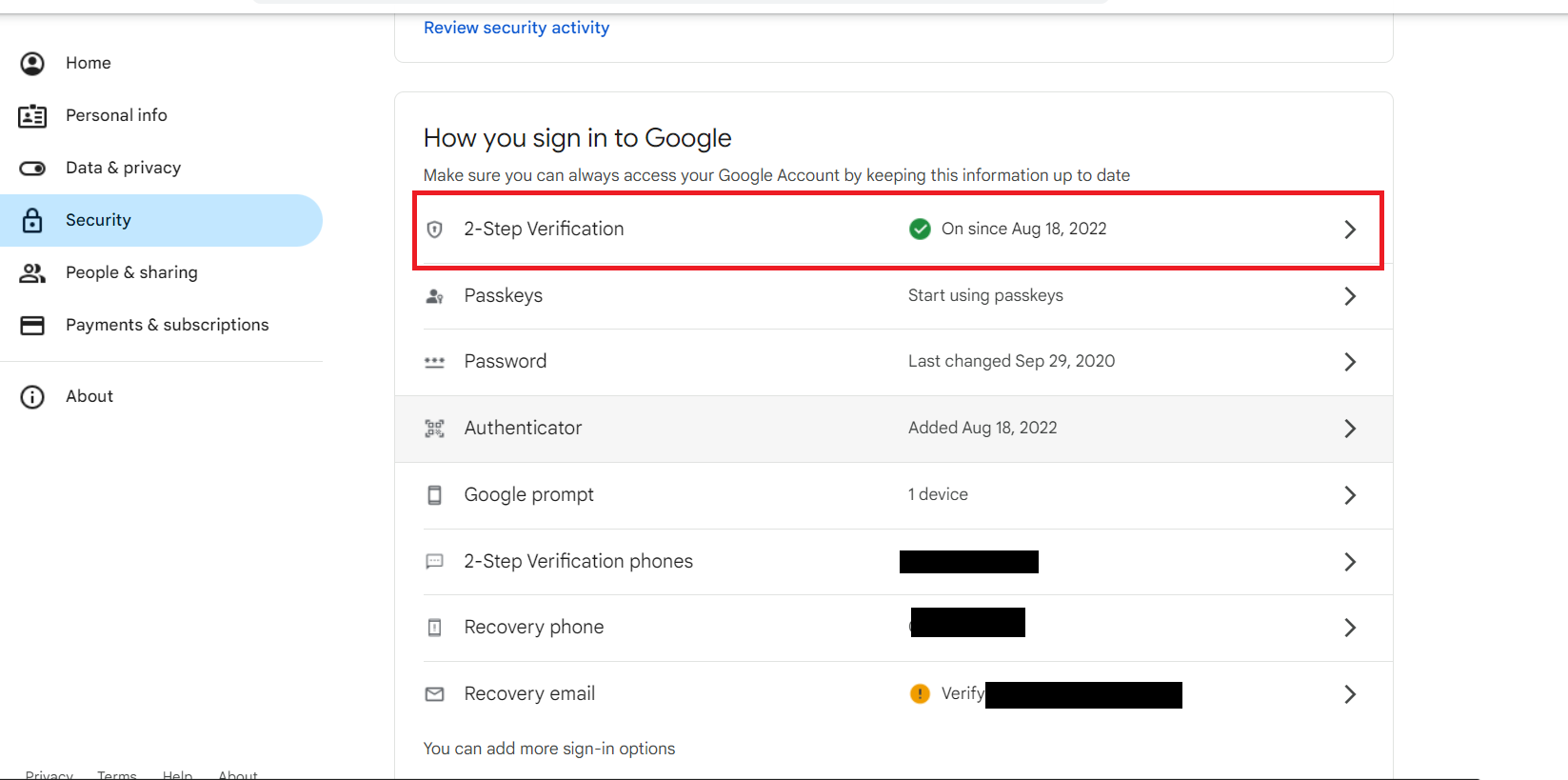The height and width of the screenshot is (780, 1568).
Task: Click the 'How you sign in to Google' heading
Action: [x=578, y=138]
